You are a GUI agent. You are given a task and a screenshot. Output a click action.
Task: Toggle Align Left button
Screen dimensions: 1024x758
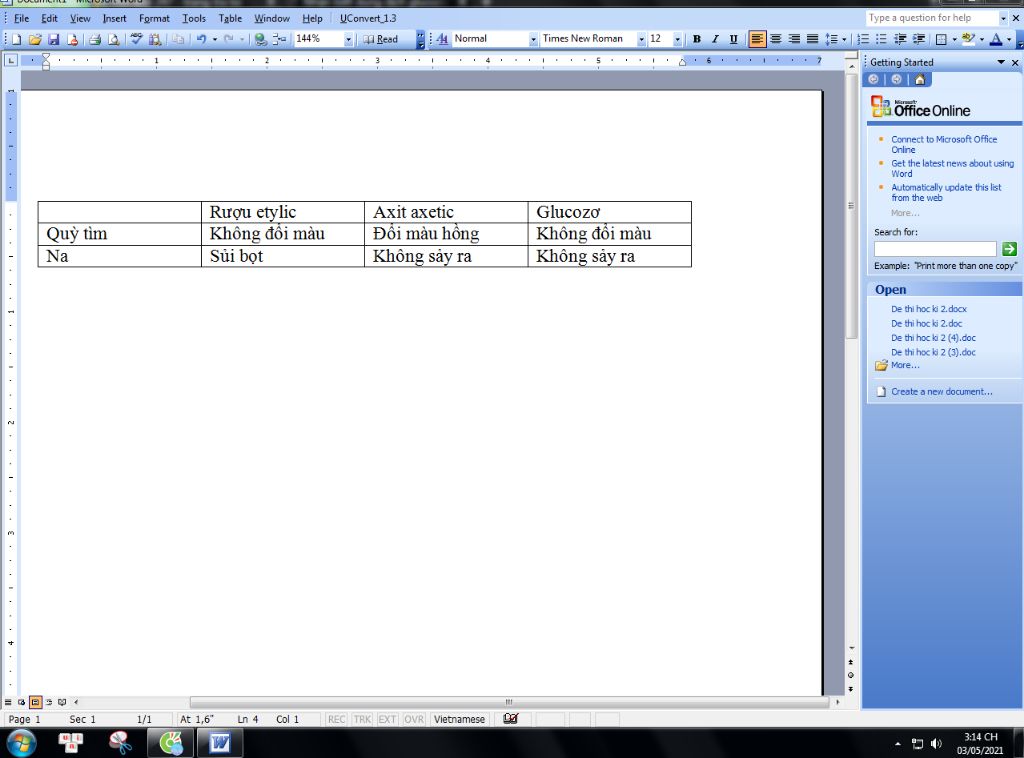[757, 39]
